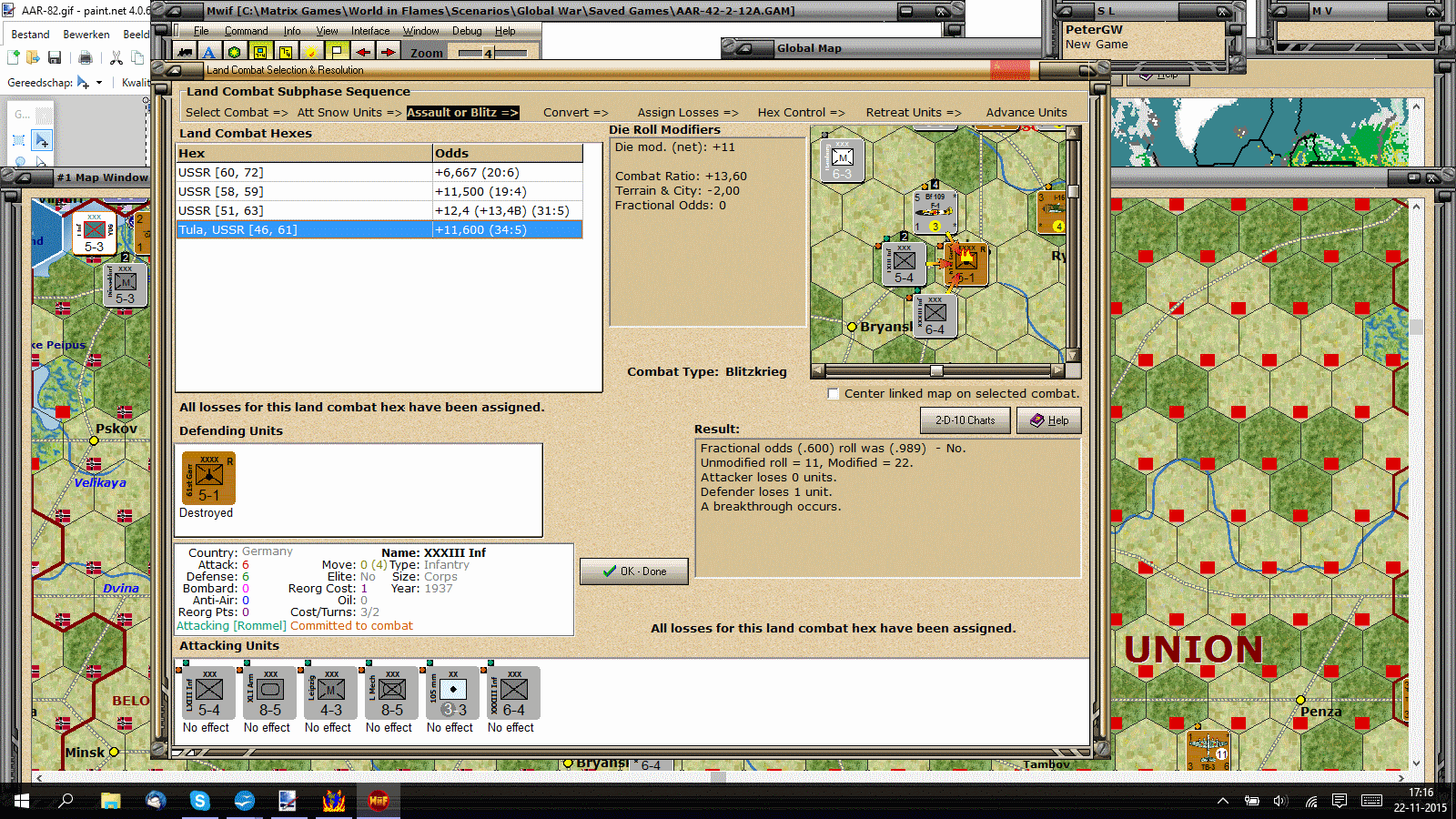Open the Window menu in Mwif

[x=421, y=31]
